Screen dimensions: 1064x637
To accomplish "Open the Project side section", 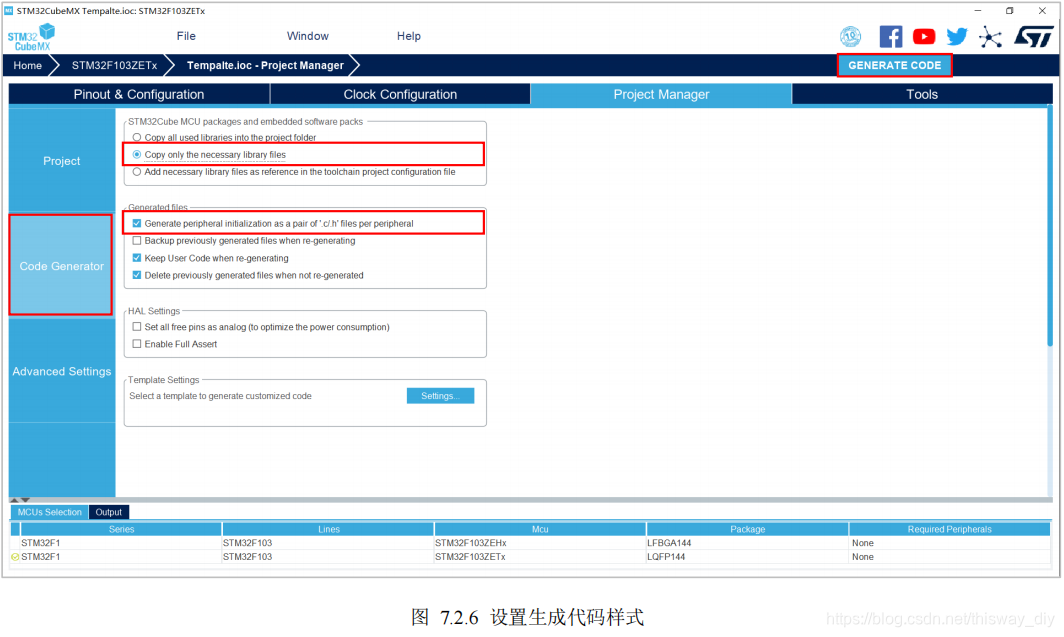I will pyautogui.click(x=62, y=161).
